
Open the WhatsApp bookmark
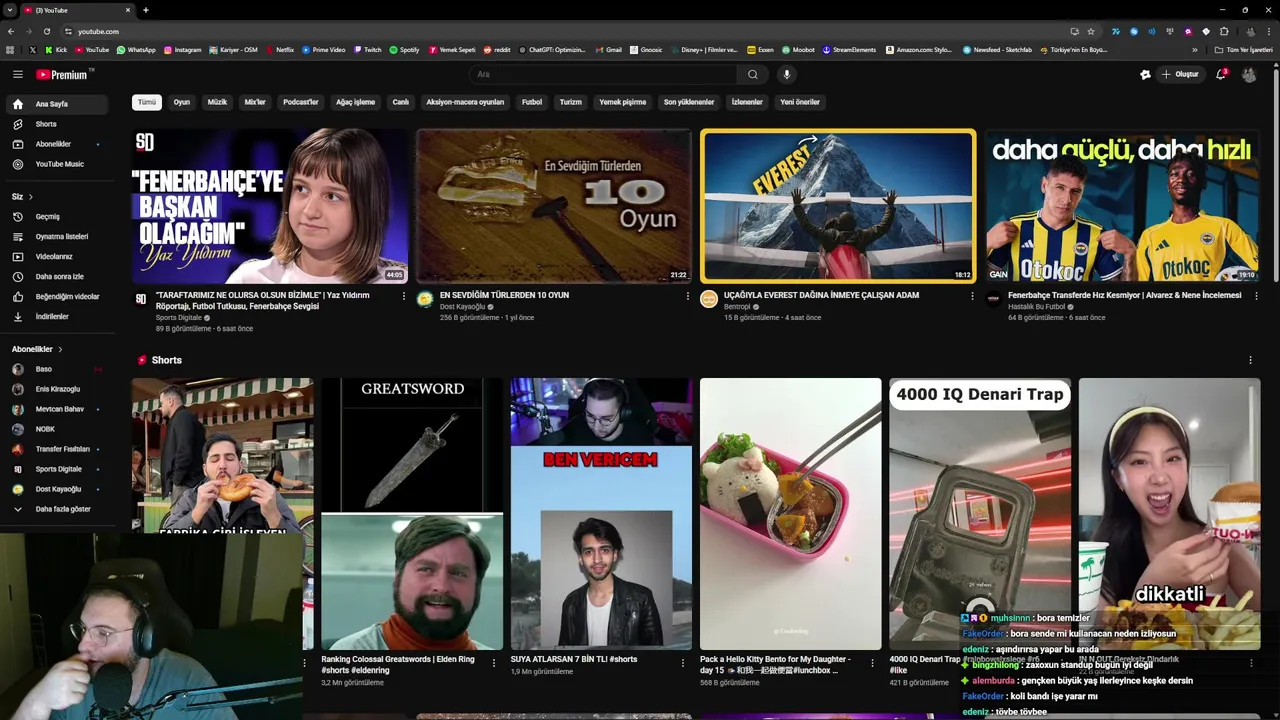(x=136, y=49)
